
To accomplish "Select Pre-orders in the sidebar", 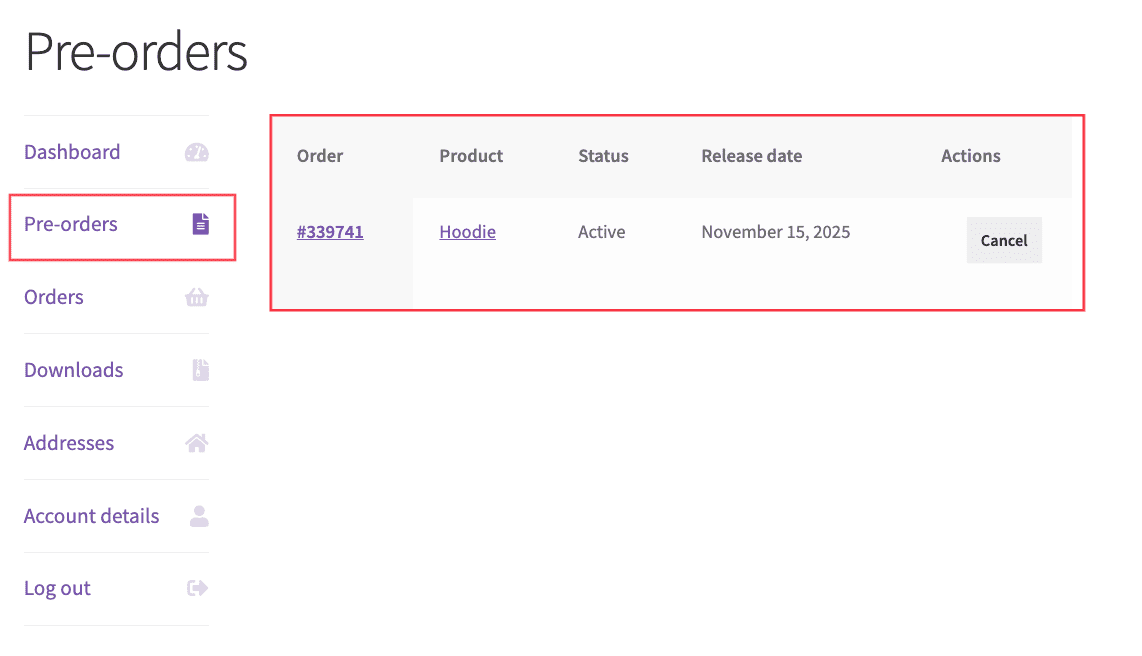I will click(x=71, y=224).
